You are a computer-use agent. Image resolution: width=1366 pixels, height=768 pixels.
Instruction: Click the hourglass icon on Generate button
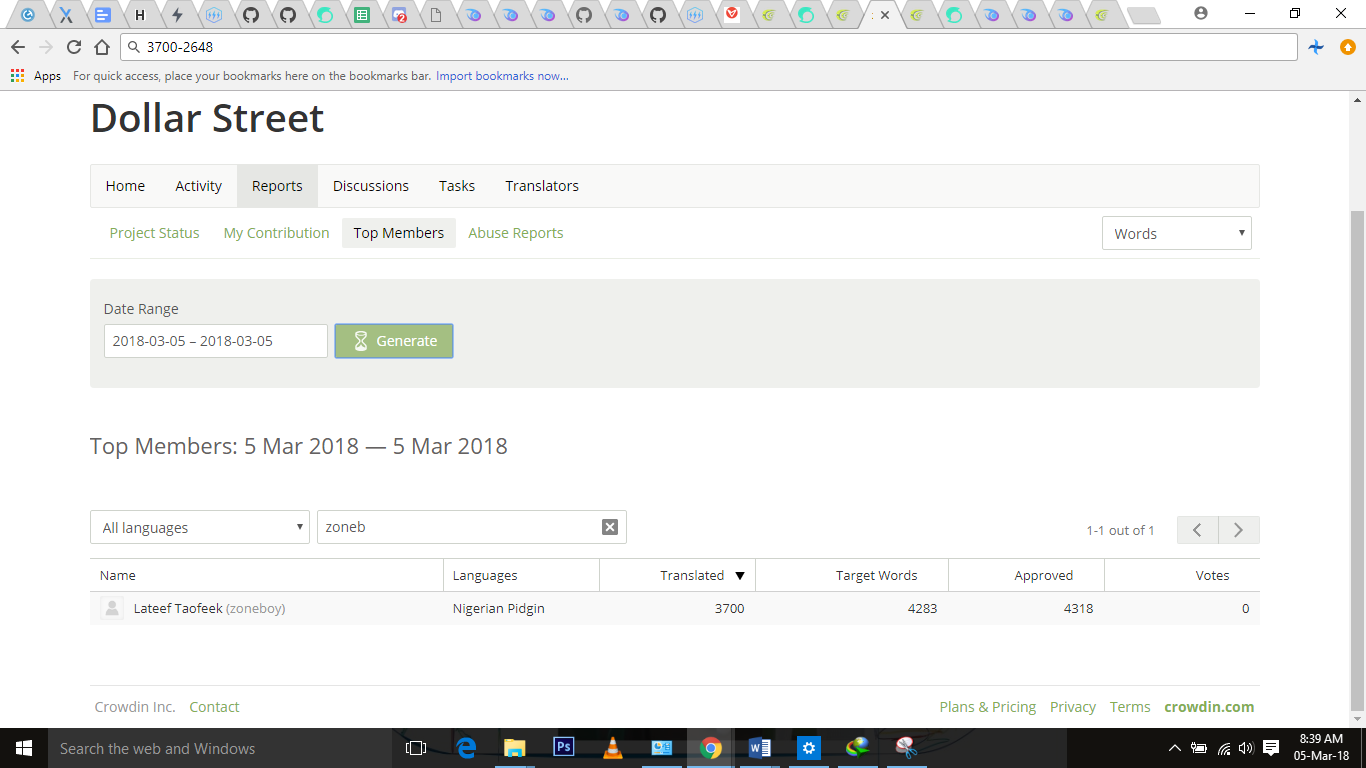click(361, 341)
